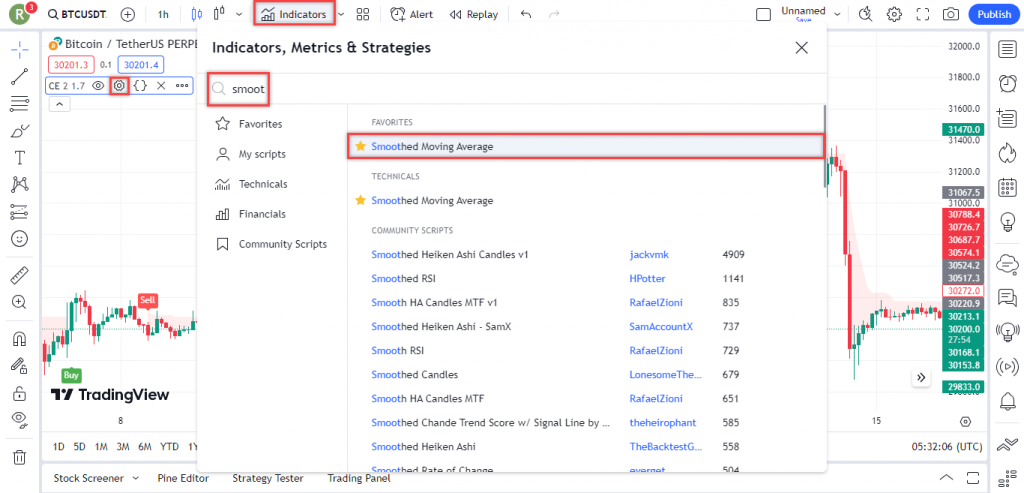Open the Pine Editor tab
This screenshot has width=1024, height=493.
(x=185, y=478)
